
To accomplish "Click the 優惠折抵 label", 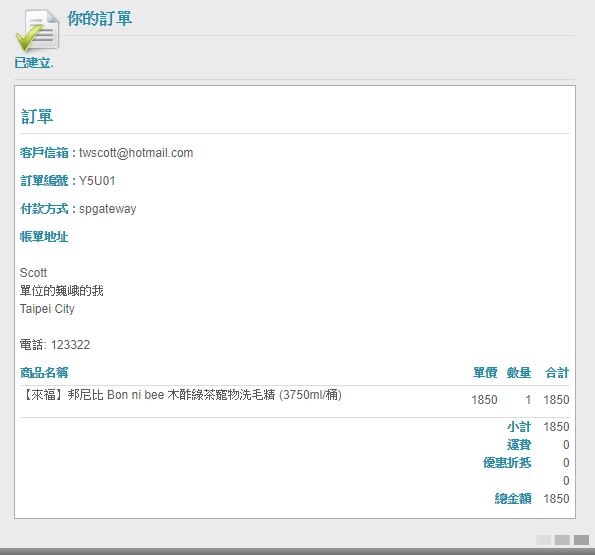I will [x=507, y=463].
